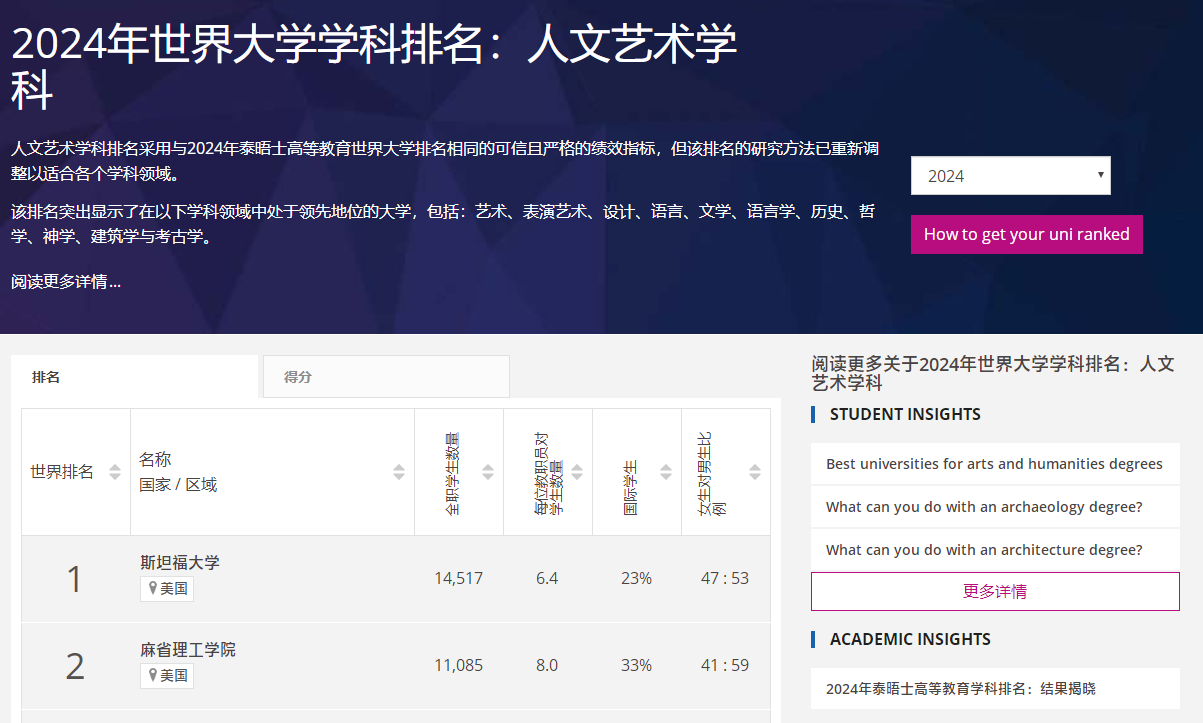Open 2024年泰晤士高等教育学科排名：结果揭晓 article
This screenshot has width=1203, height=723.
tap(960, 689)
